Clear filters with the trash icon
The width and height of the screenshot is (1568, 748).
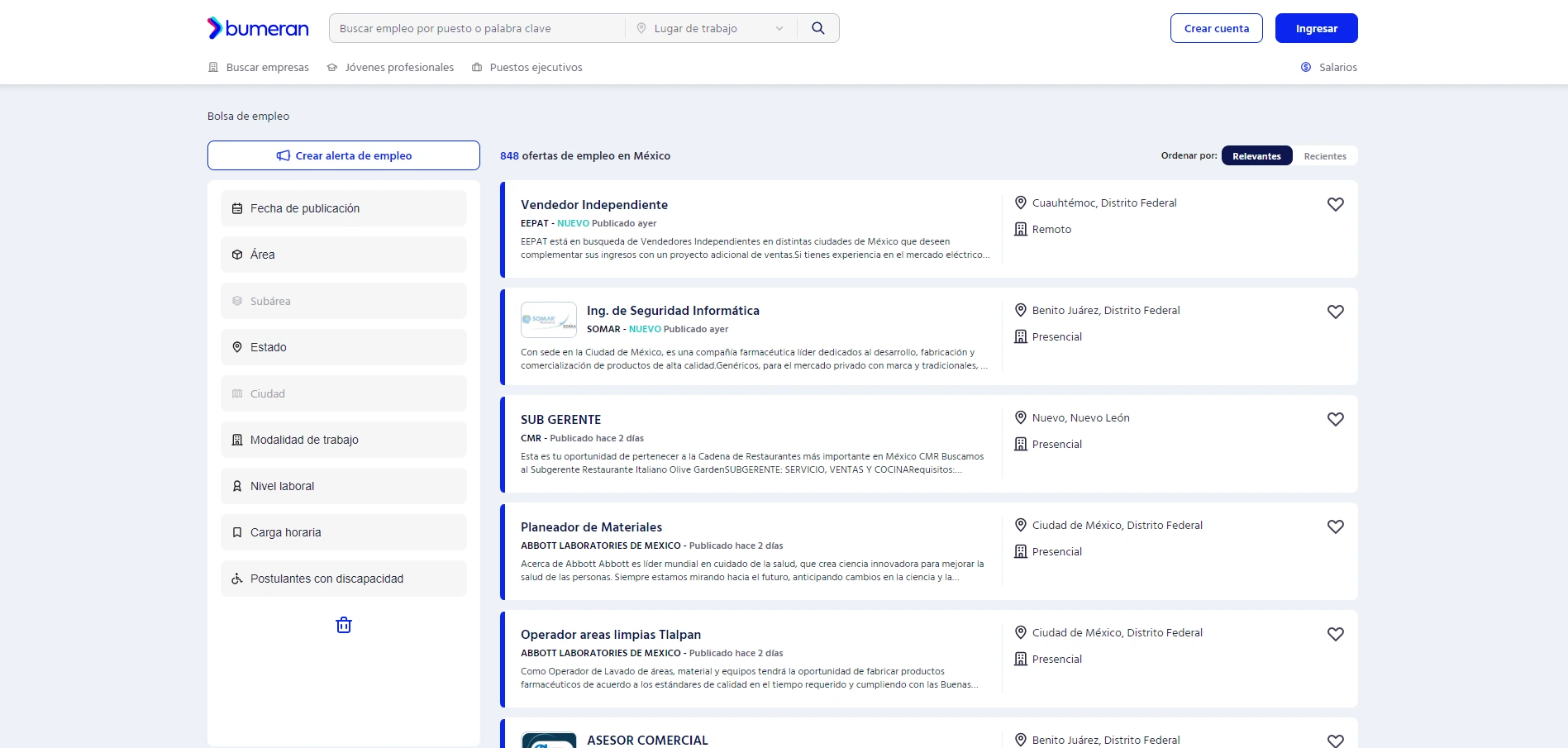(x=344, y=625)
